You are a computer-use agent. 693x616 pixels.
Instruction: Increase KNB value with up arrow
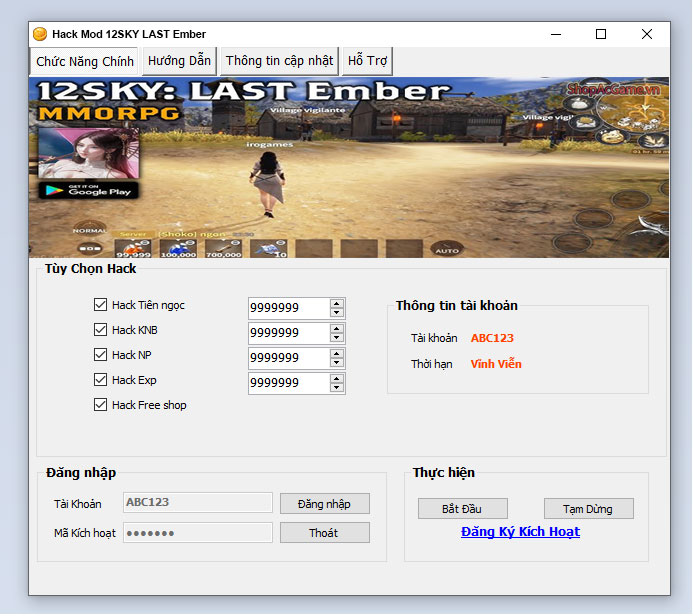[337, 329]
